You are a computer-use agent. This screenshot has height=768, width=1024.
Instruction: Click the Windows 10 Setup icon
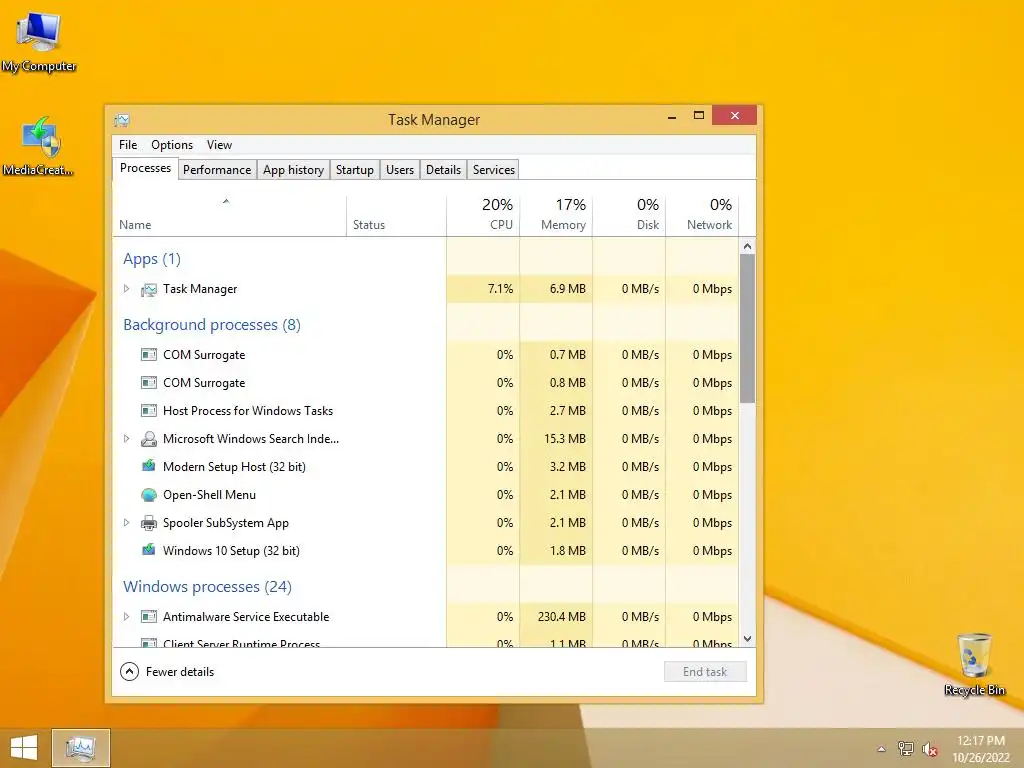149,550
